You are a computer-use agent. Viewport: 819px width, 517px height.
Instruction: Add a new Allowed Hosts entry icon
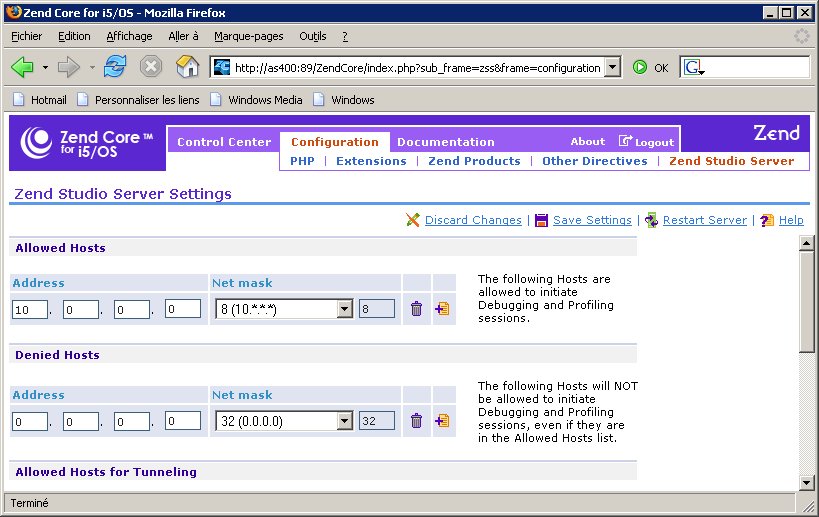442,309
